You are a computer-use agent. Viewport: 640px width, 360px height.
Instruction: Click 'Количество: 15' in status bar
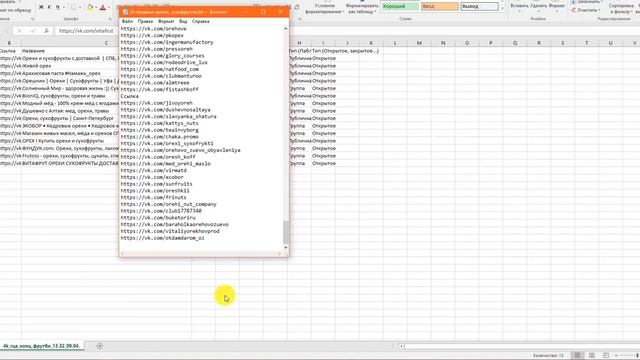548,356
